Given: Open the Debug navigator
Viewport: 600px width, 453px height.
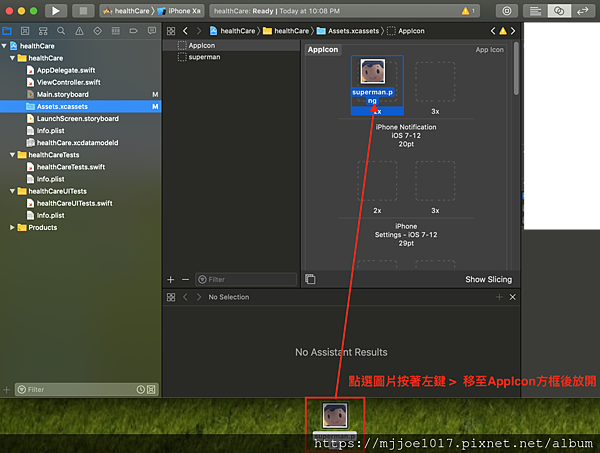Looking at the screenshot, I should coord(116,31).
